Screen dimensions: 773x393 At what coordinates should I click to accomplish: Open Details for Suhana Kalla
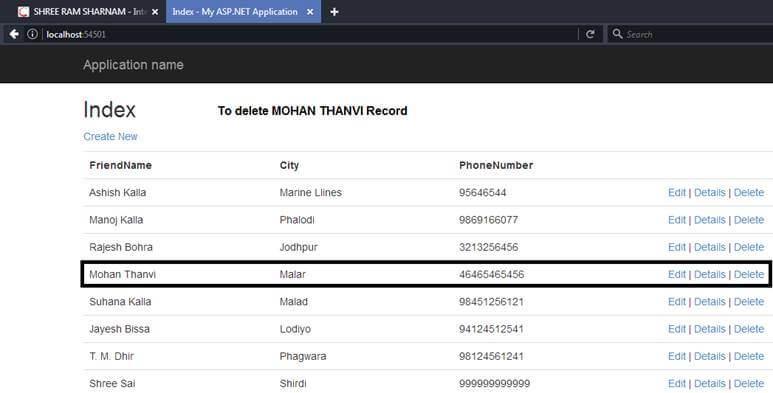pyautogui.click(x=710, y=302)
